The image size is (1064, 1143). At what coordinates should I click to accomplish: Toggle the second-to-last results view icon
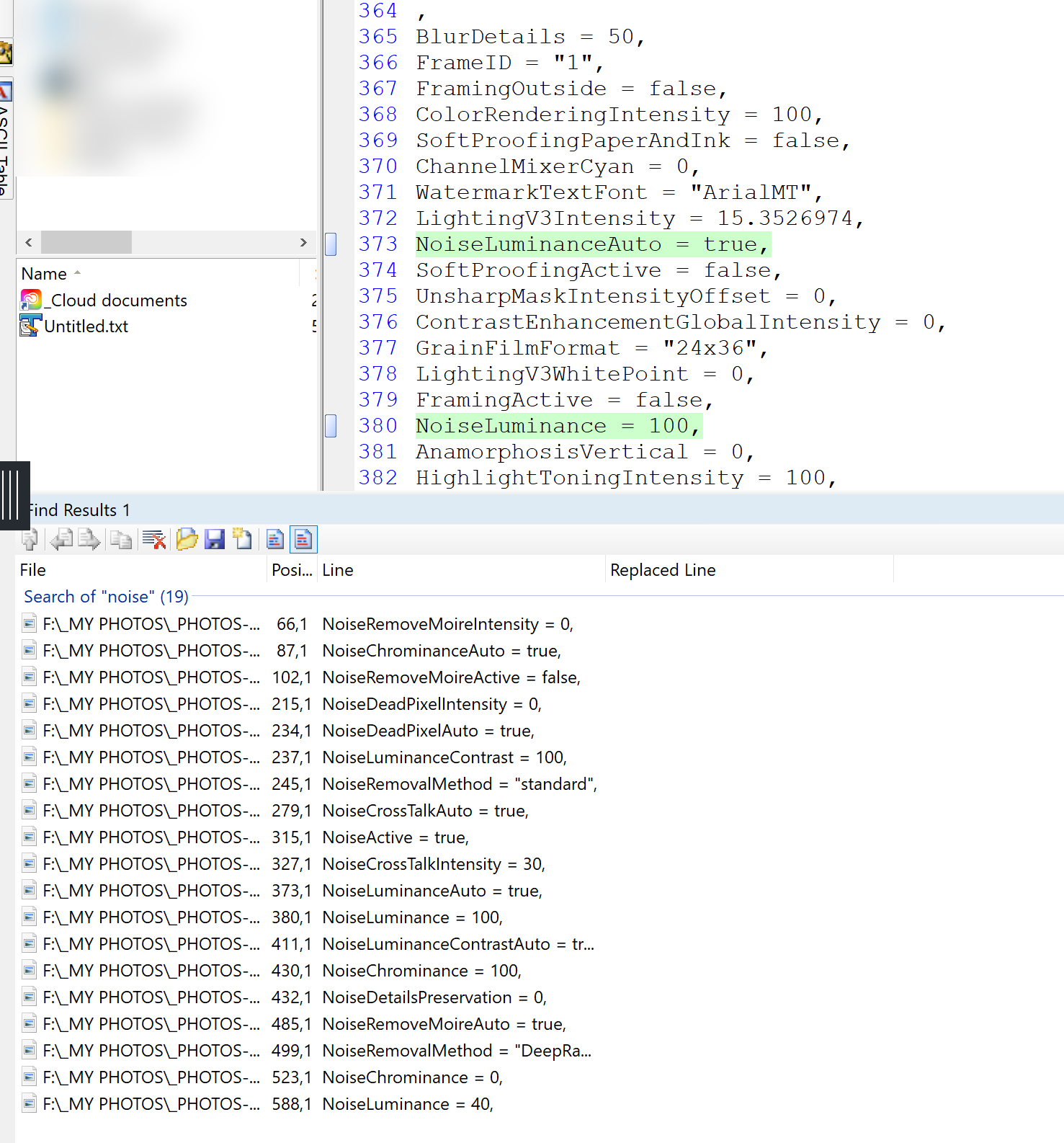tap(275, 539)
